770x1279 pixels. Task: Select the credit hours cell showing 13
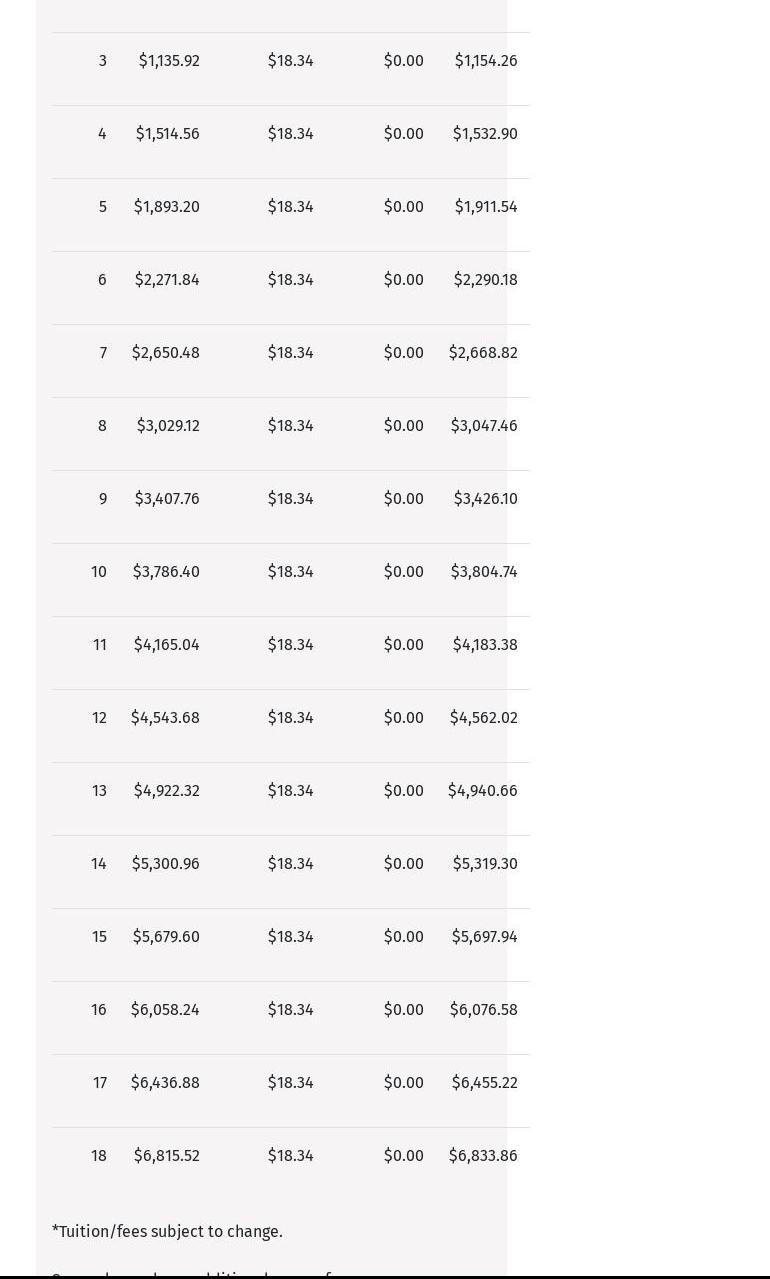pyautogui.click(x=99, y=791)
